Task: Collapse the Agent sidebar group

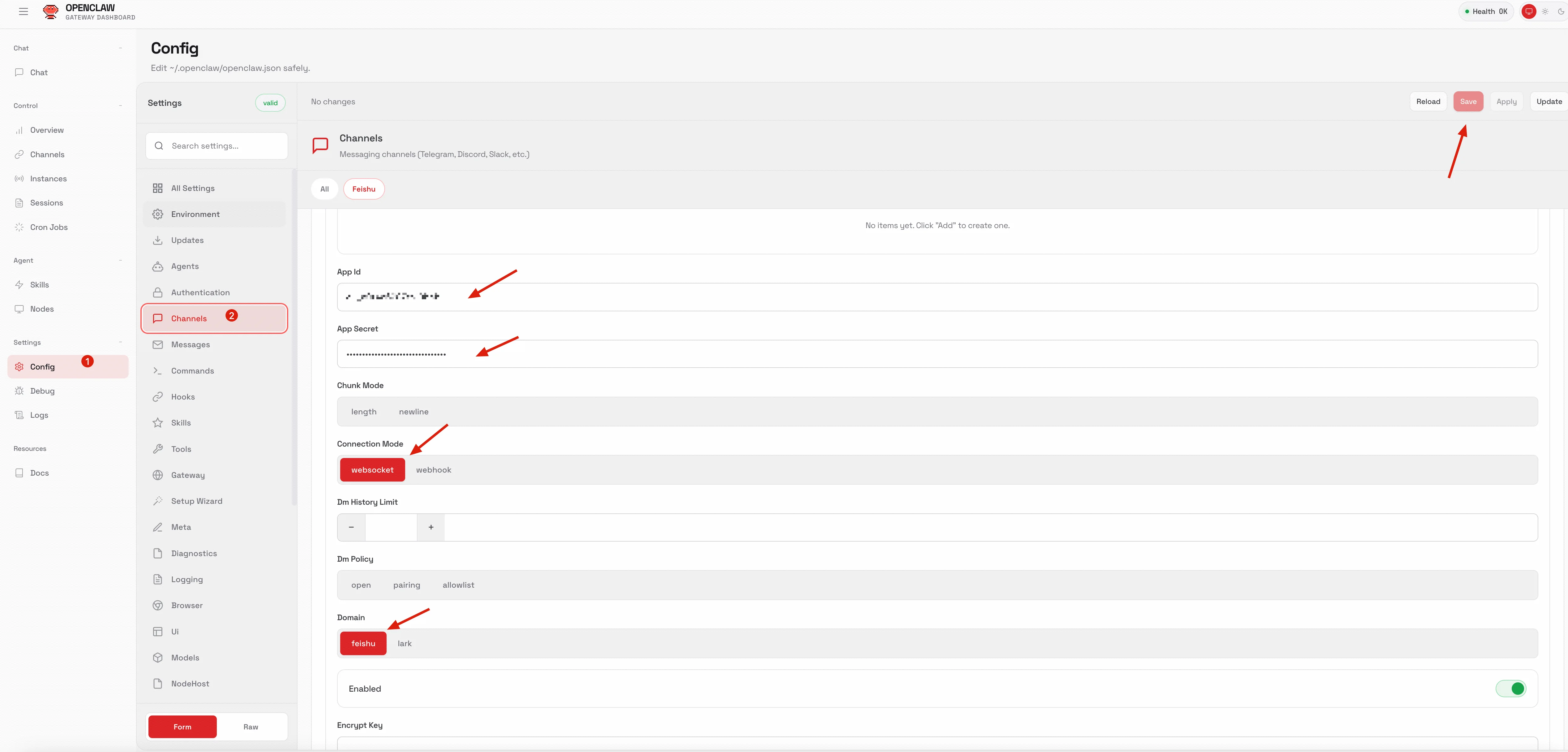Action: pos(121,261)
